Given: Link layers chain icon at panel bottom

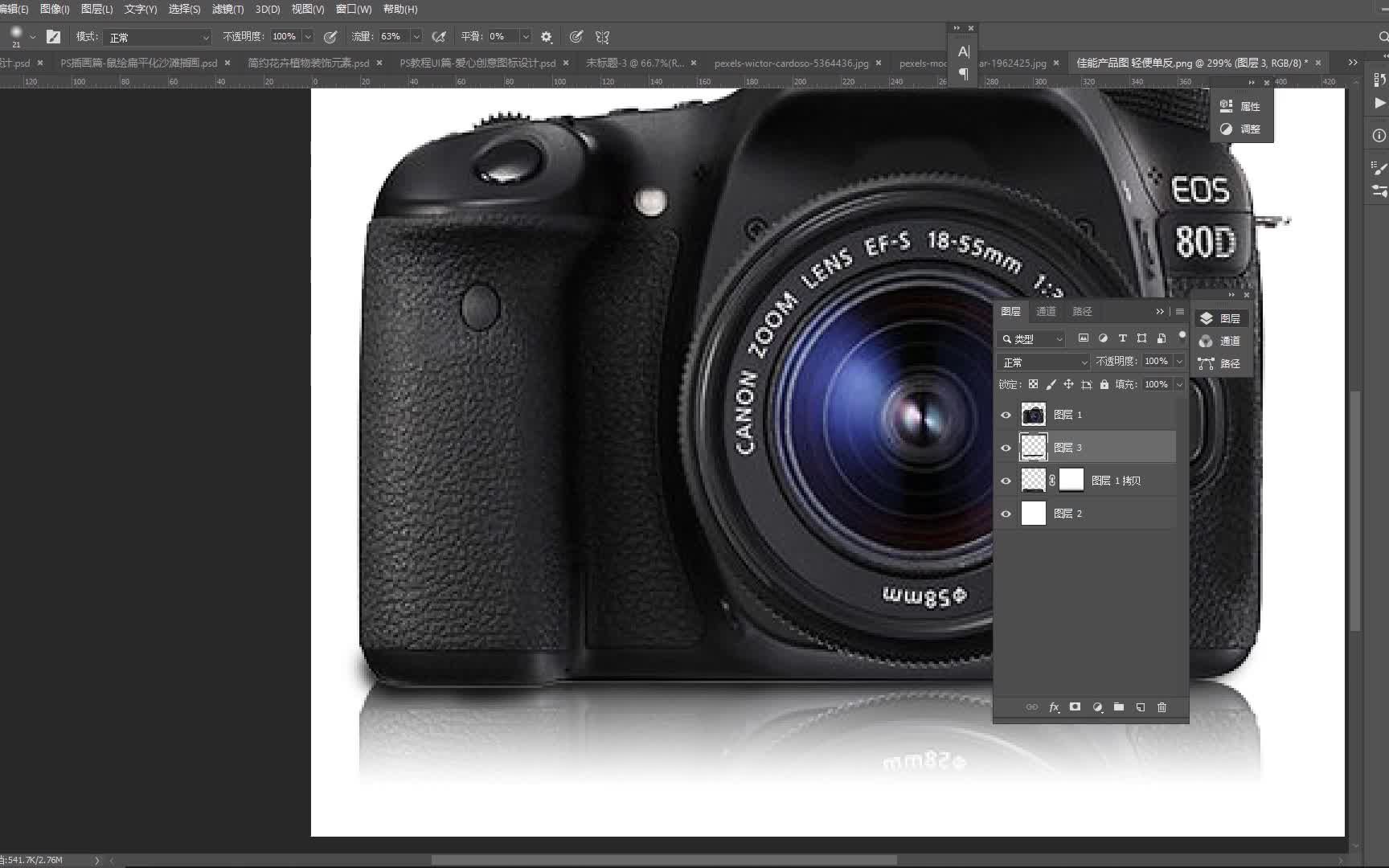Looking at the screenshot, I should 1031,707.
